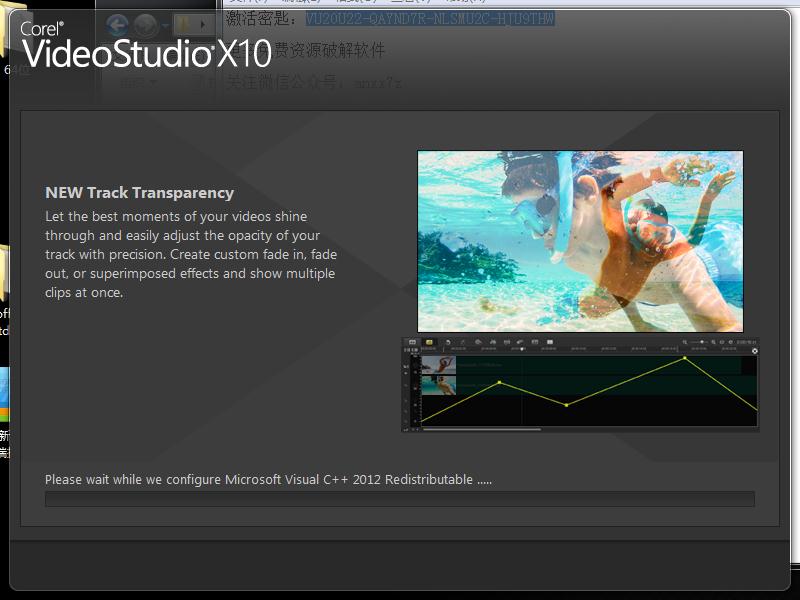800x600 pixels.
Task: Click the "NEW Track Transparency" heading
Action: click(139, 193)
